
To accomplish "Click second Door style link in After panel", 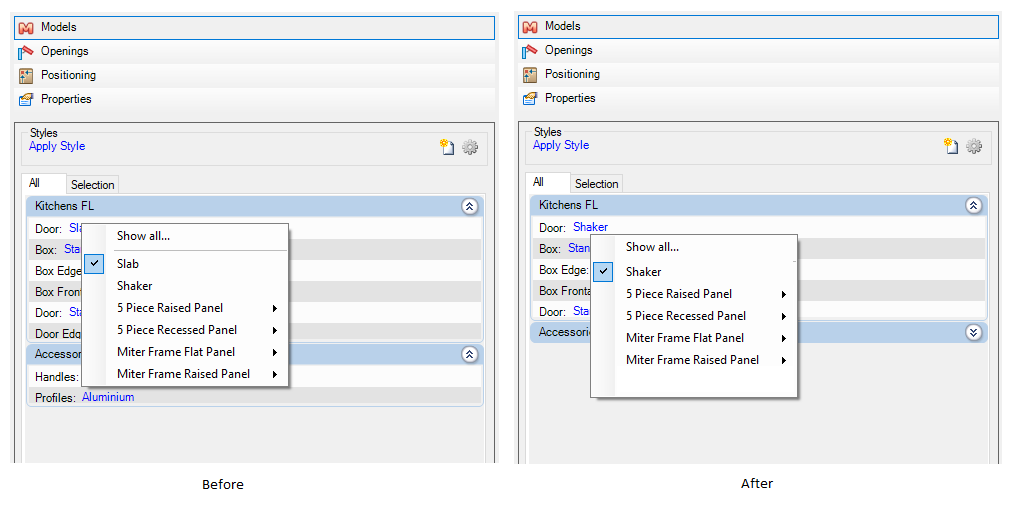I will [x=581, y=312].
